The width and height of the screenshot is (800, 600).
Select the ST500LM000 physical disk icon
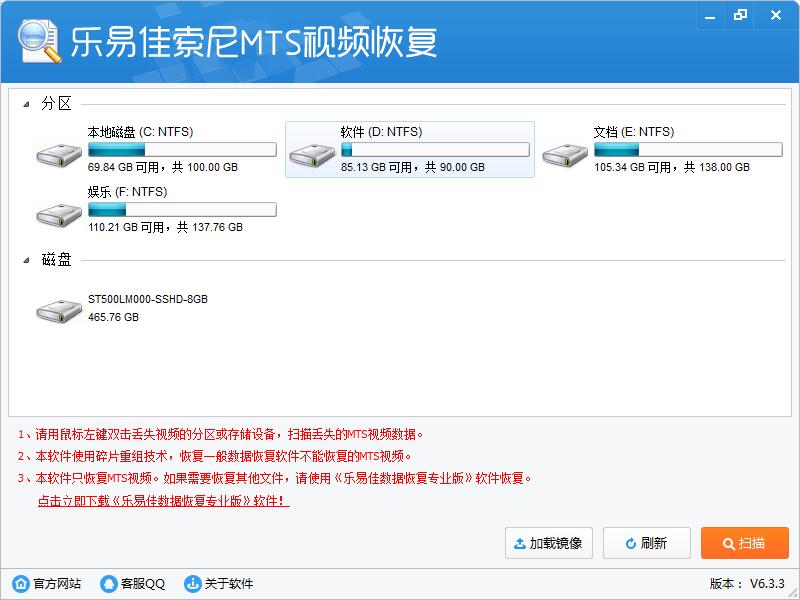(x=59, y=311)
